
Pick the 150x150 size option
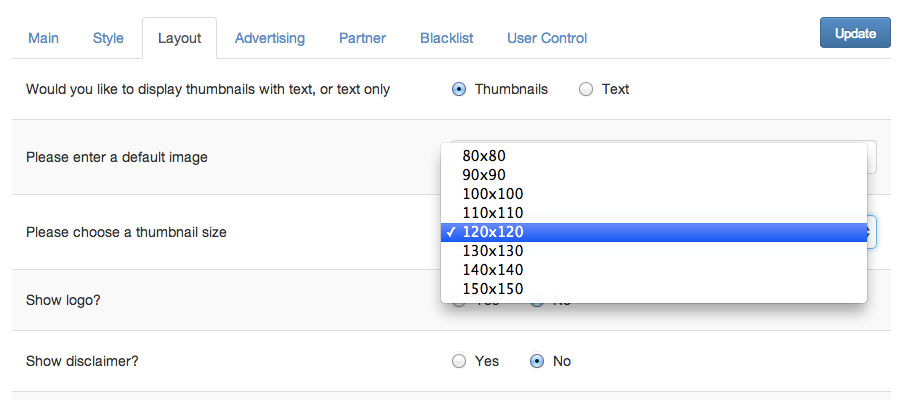click(x=493, y=289)
